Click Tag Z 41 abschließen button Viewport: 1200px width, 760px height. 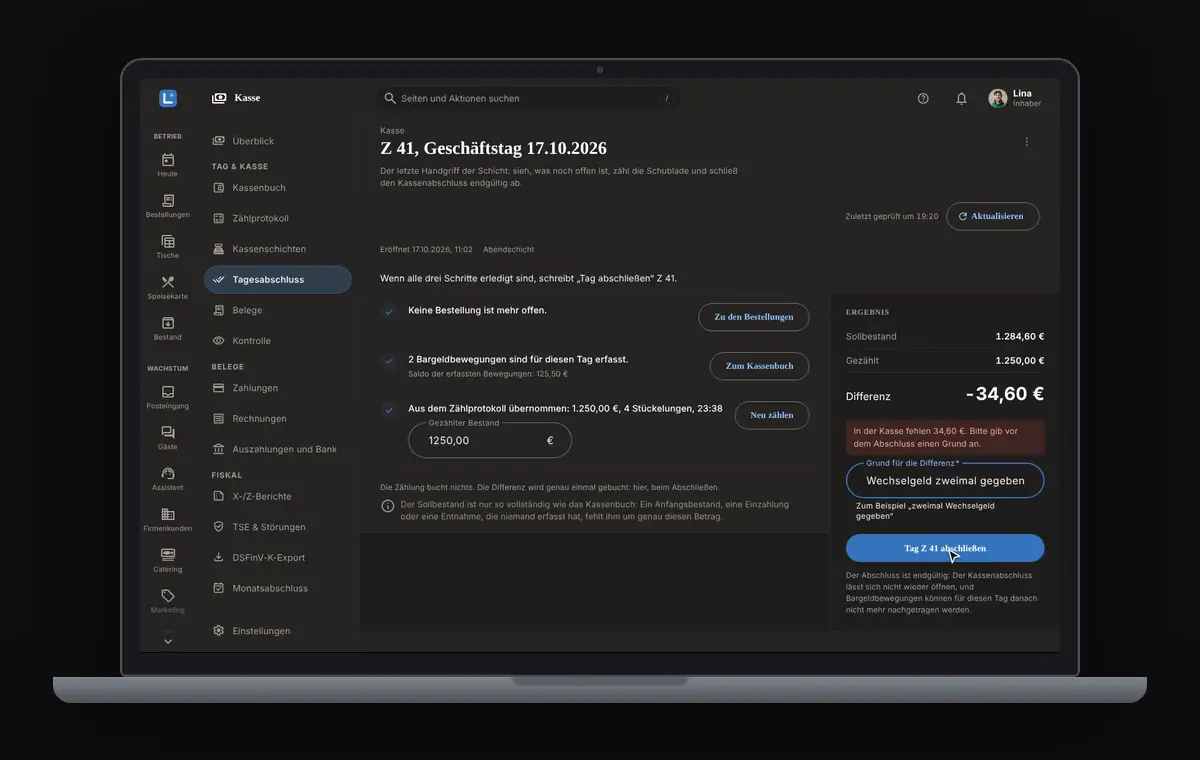coord(945,548)
